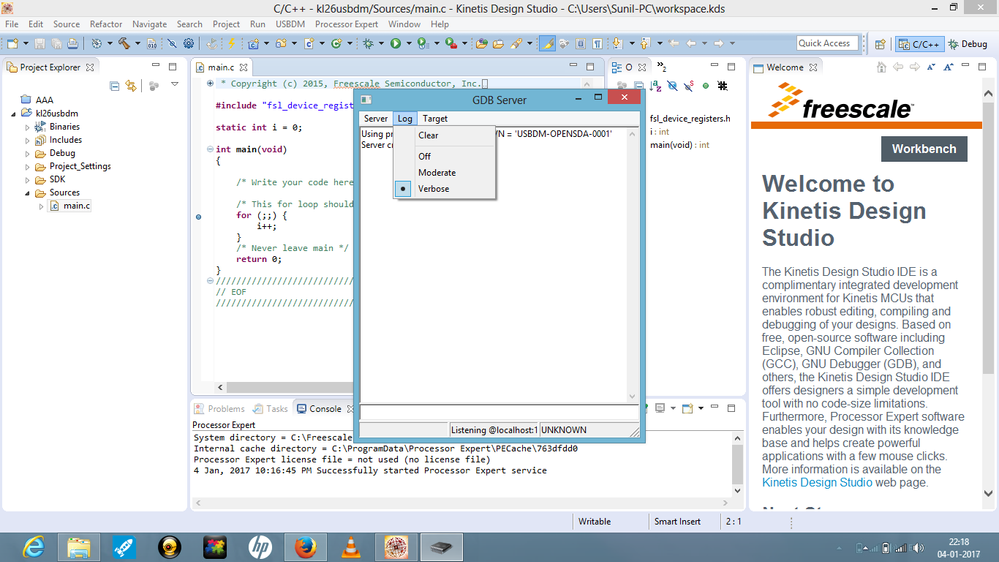Click the Workbench button

(924, 149)
